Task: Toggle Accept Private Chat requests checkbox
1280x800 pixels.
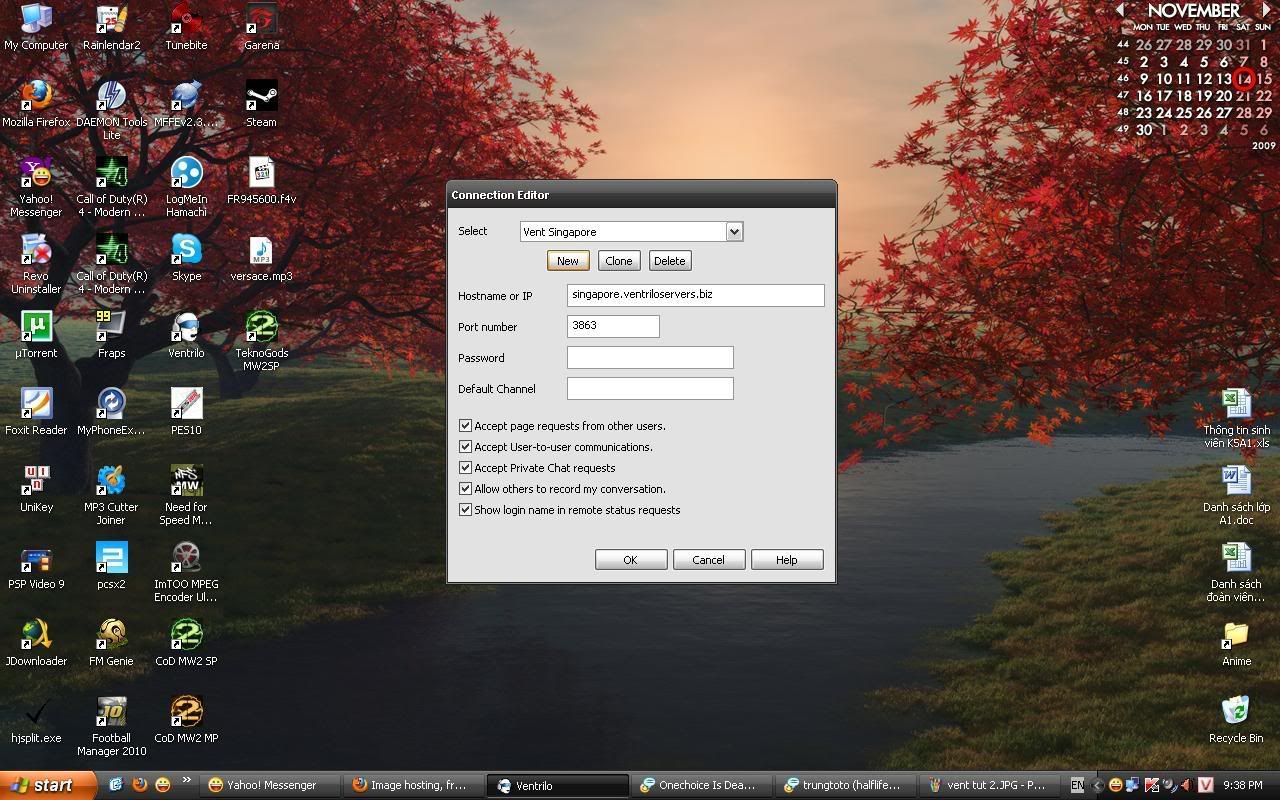Action: tap(465, 468)
